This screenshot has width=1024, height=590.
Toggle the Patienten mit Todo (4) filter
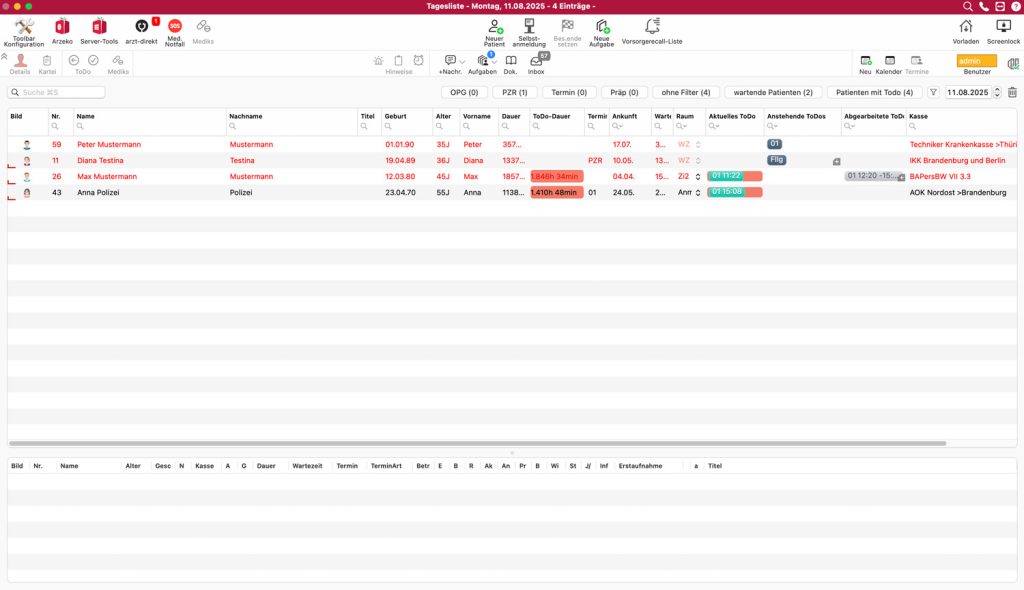pos(874,92)
